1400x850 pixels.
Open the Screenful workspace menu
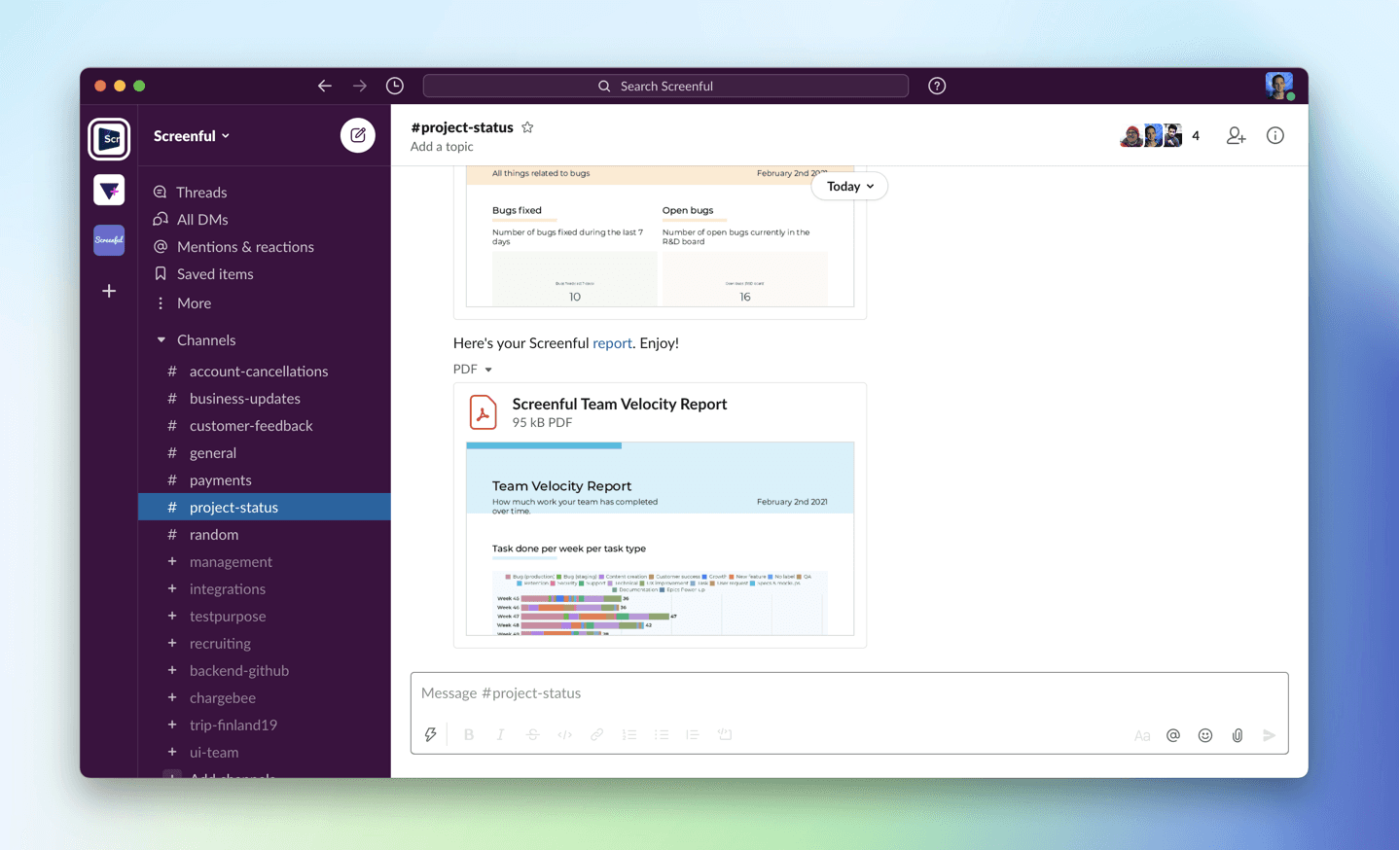coord(192,136)
